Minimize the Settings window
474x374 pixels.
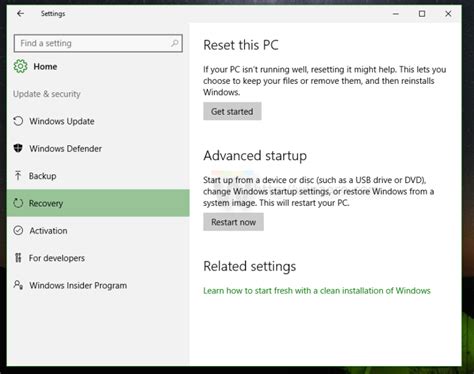(x=396, y=14)
